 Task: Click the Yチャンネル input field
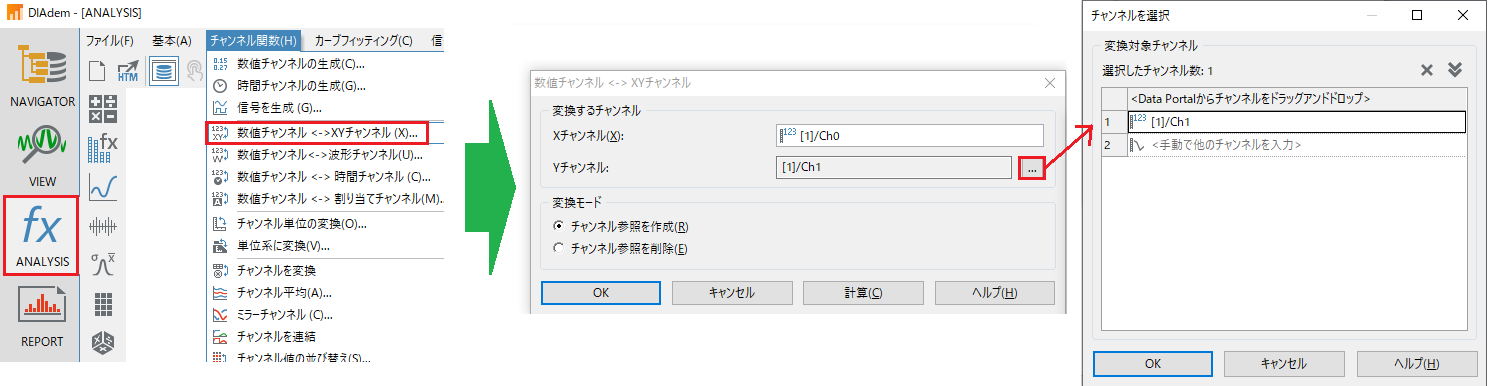tap(895, 168)
